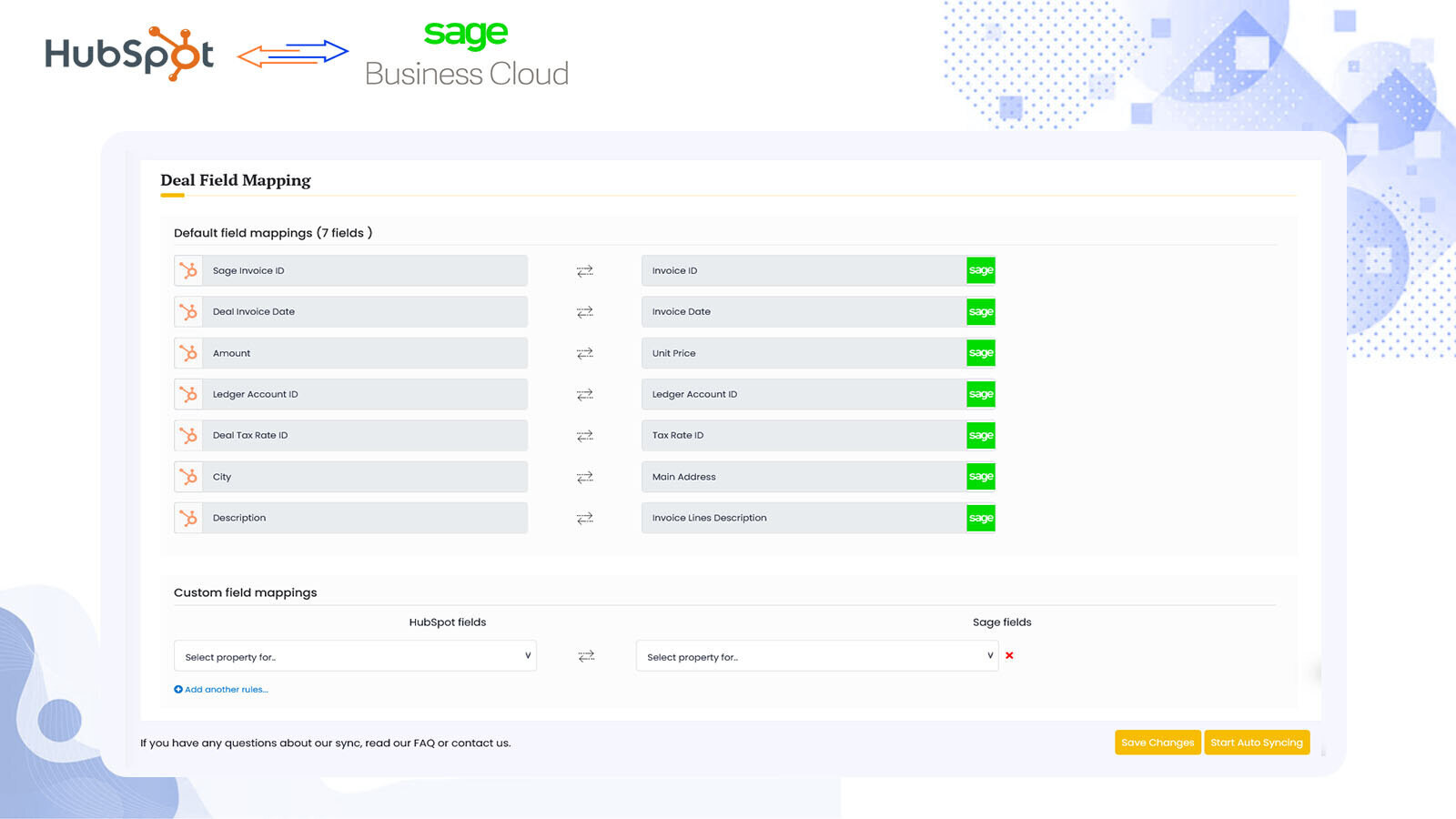
Task: Open the Sage fields property dropdown
Action: [816, 656]
